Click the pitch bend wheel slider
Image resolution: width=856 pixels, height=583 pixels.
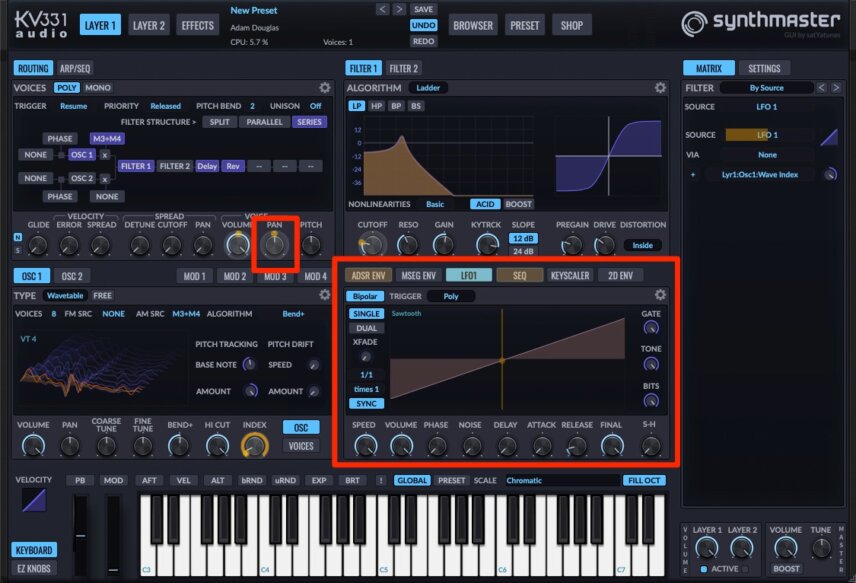(x=80, y=535)
